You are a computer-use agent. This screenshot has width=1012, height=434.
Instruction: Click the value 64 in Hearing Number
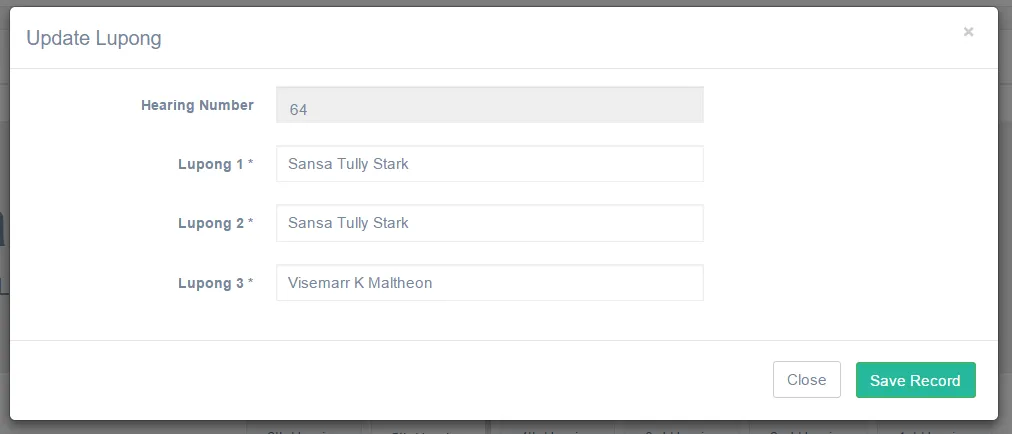click(298, 109)
